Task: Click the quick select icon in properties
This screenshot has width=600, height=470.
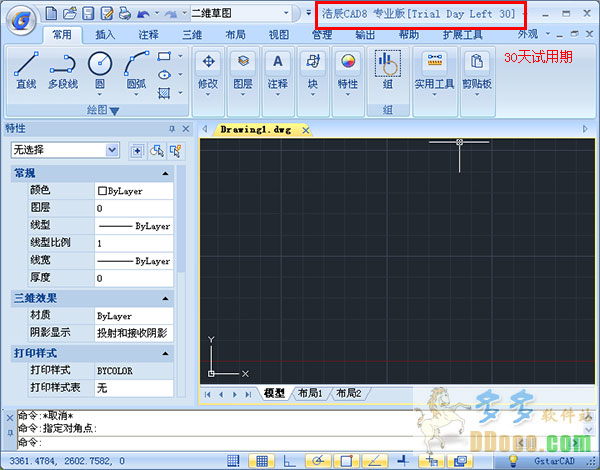Action: pyautogui.click(x=176, y=151)
